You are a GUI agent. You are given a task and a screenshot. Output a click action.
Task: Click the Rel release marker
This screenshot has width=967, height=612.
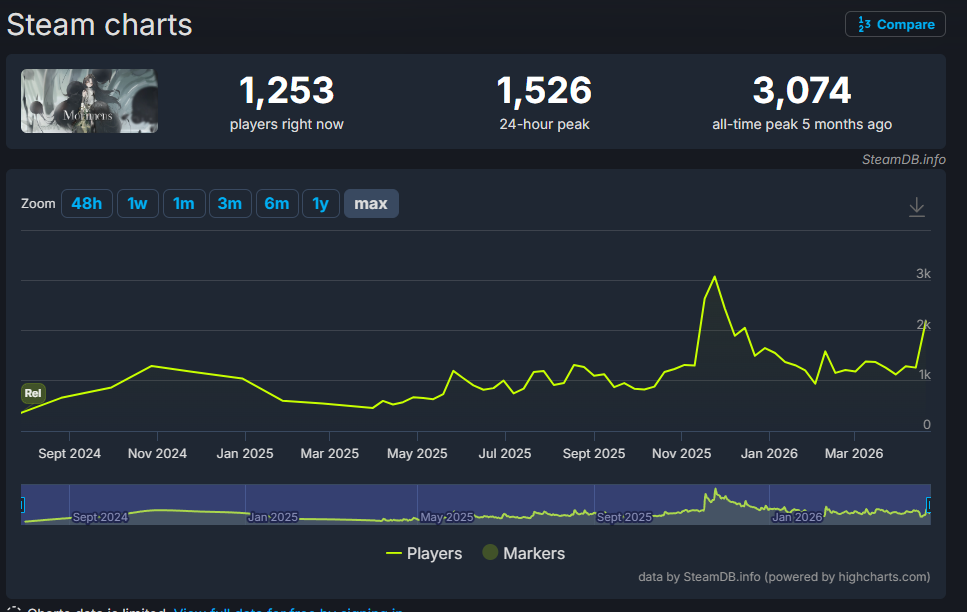click(x=33, y=393)
